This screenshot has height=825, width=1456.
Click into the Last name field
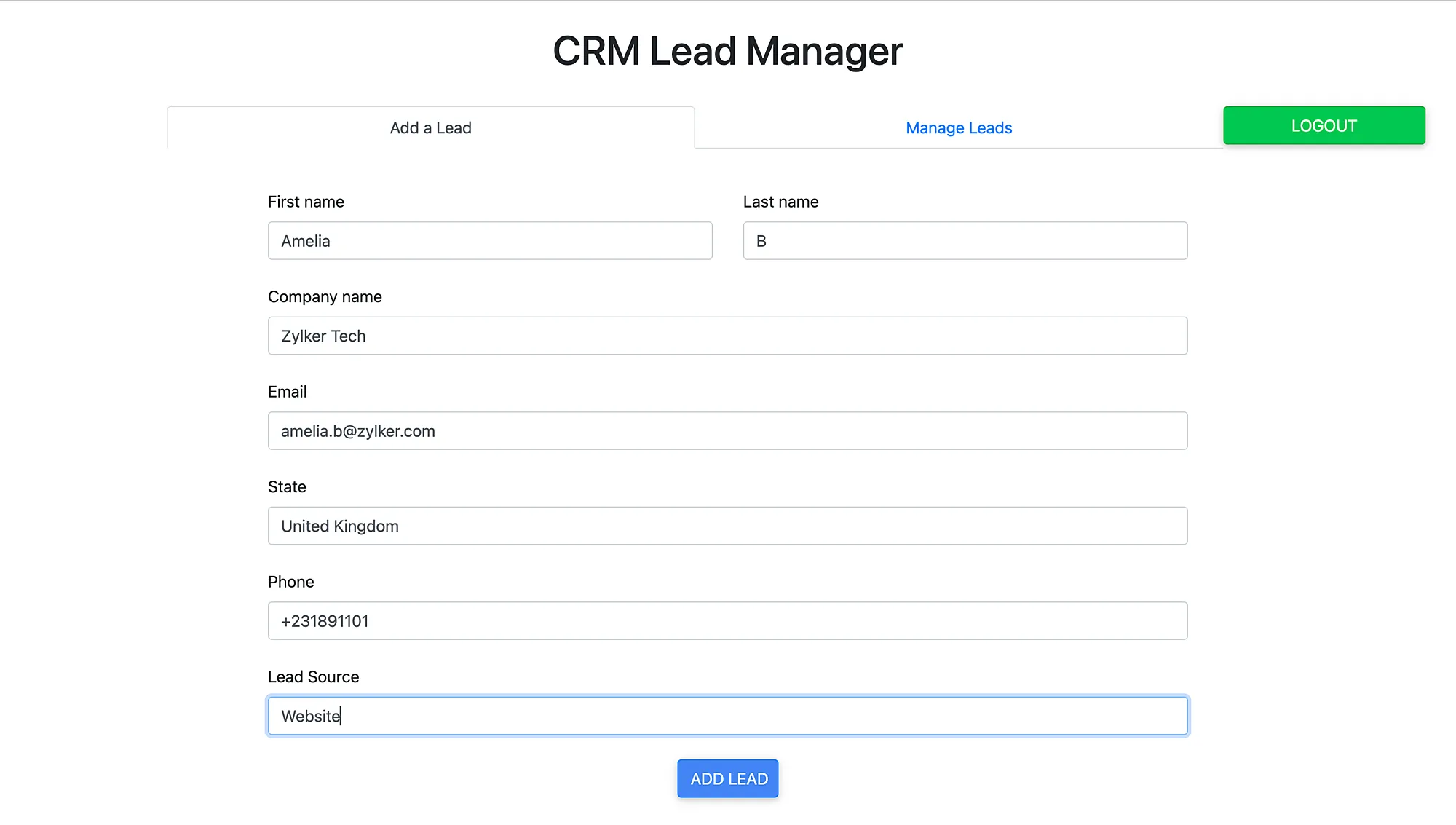click(965, 241)
